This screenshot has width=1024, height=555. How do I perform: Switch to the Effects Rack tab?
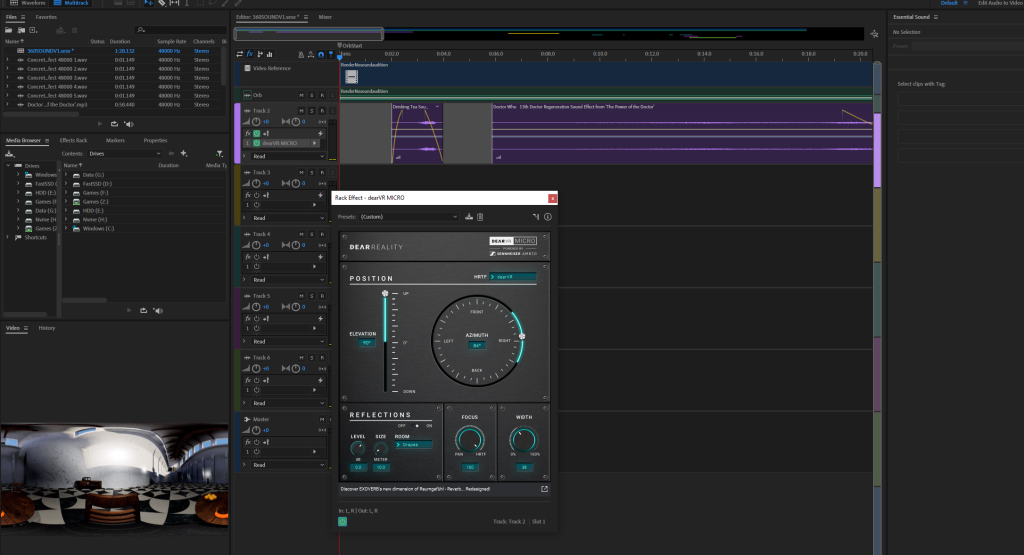(x=73, y=140)
